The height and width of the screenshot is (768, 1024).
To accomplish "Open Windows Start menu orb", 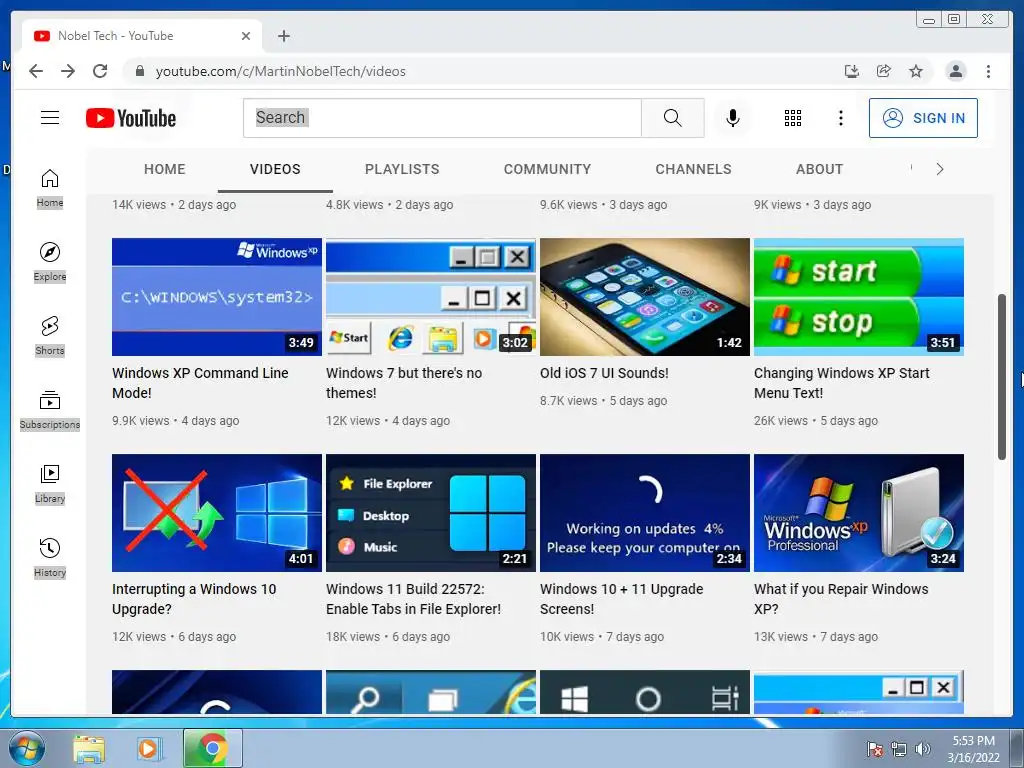I will [x=27, y=749].
